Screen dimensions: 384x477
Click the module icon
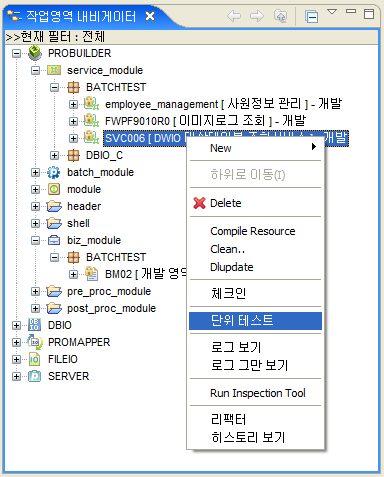point(54,189)
